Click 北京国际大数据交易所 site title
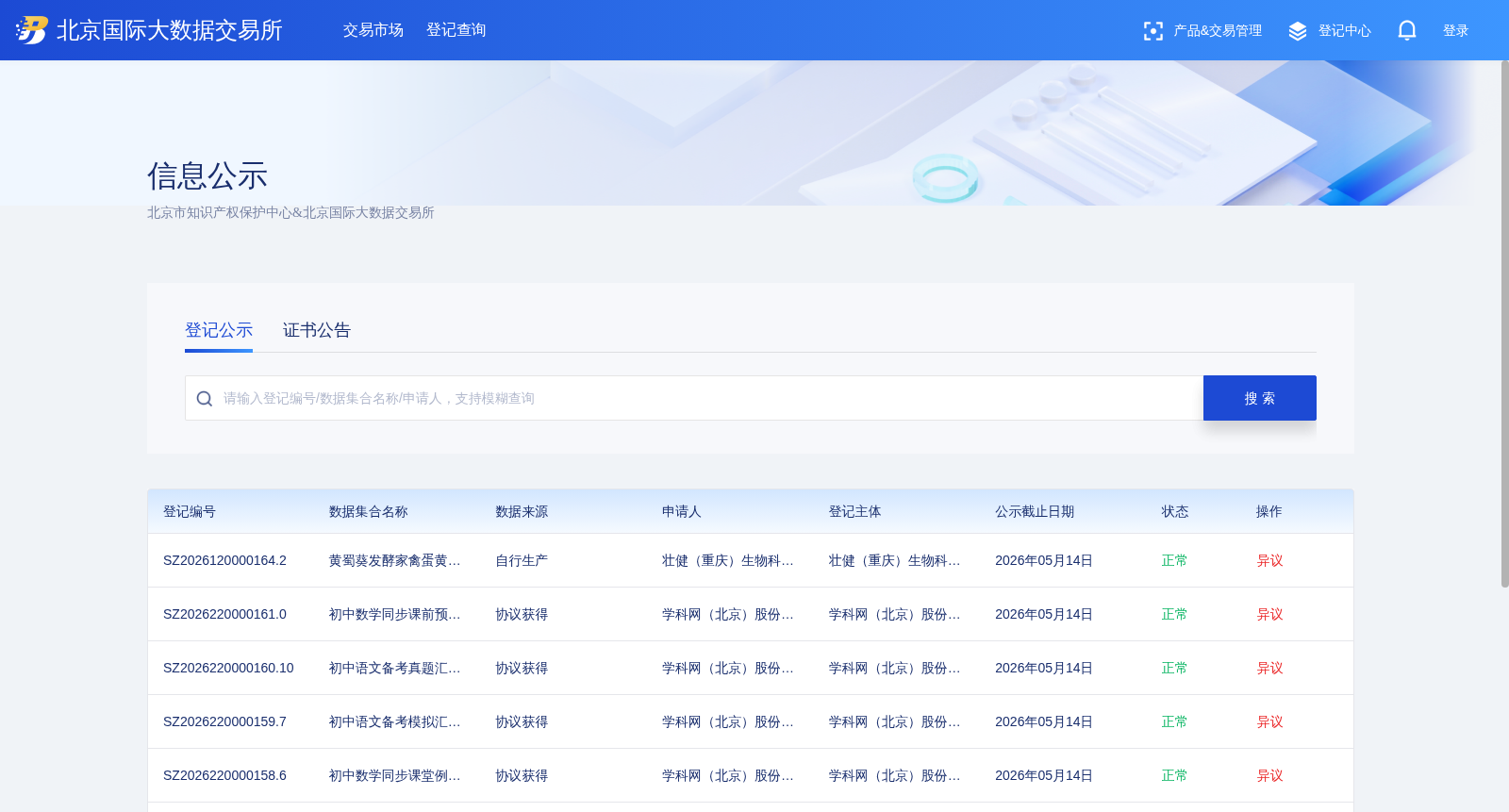 click(170, 30)
